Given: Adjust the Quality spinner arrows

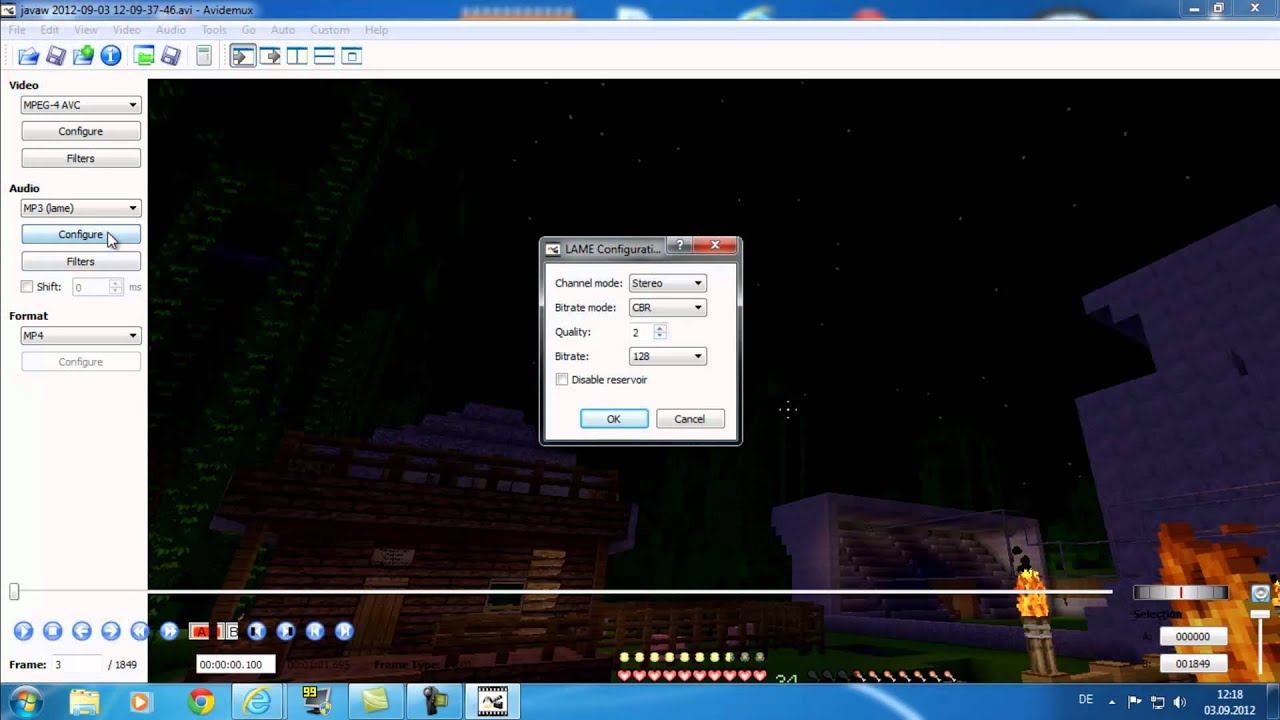Looking at the screenshot, I should click(x=659, y=332).
